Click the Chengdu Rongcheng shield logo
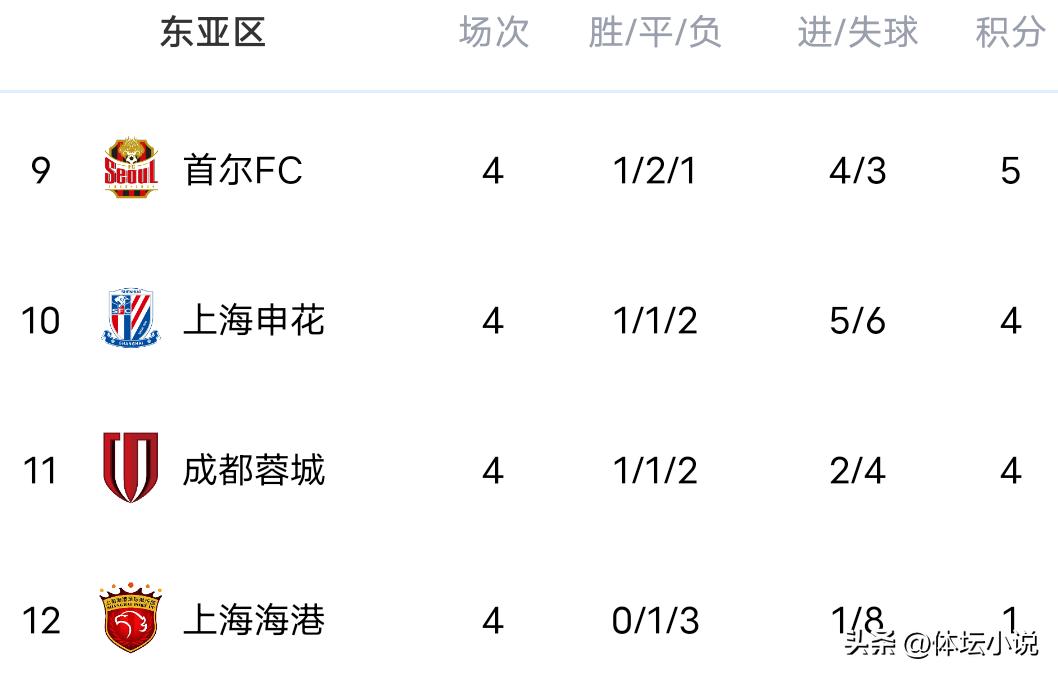 click(131, 468)
